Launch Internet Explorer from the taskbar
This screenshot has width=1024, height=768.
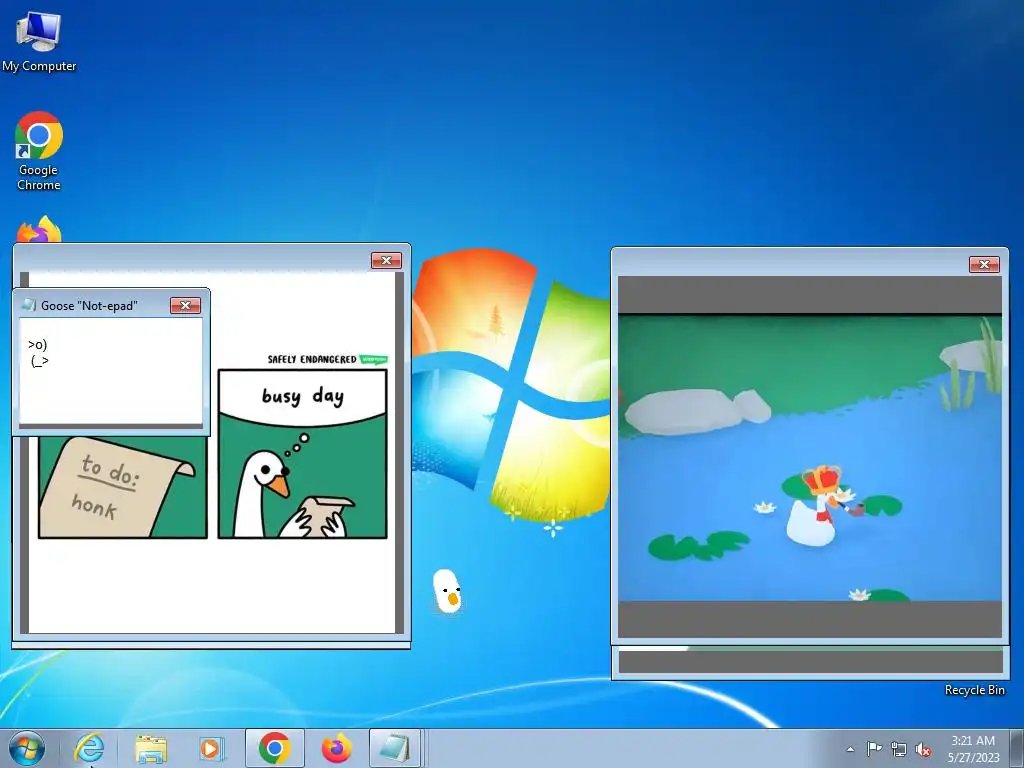pyautogui.click(x=89, y=748)
